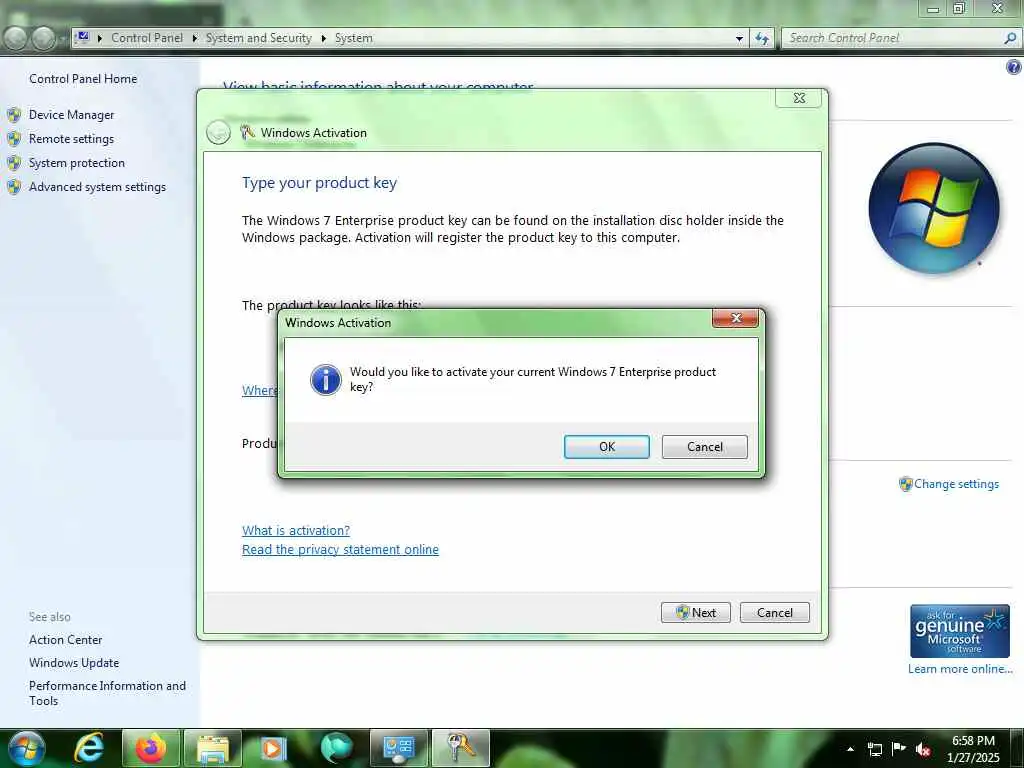Screen dimensions: 1024x768
Task: Click the muted volume tray icon
Action: pyautogui.click(x=923, y=749)
